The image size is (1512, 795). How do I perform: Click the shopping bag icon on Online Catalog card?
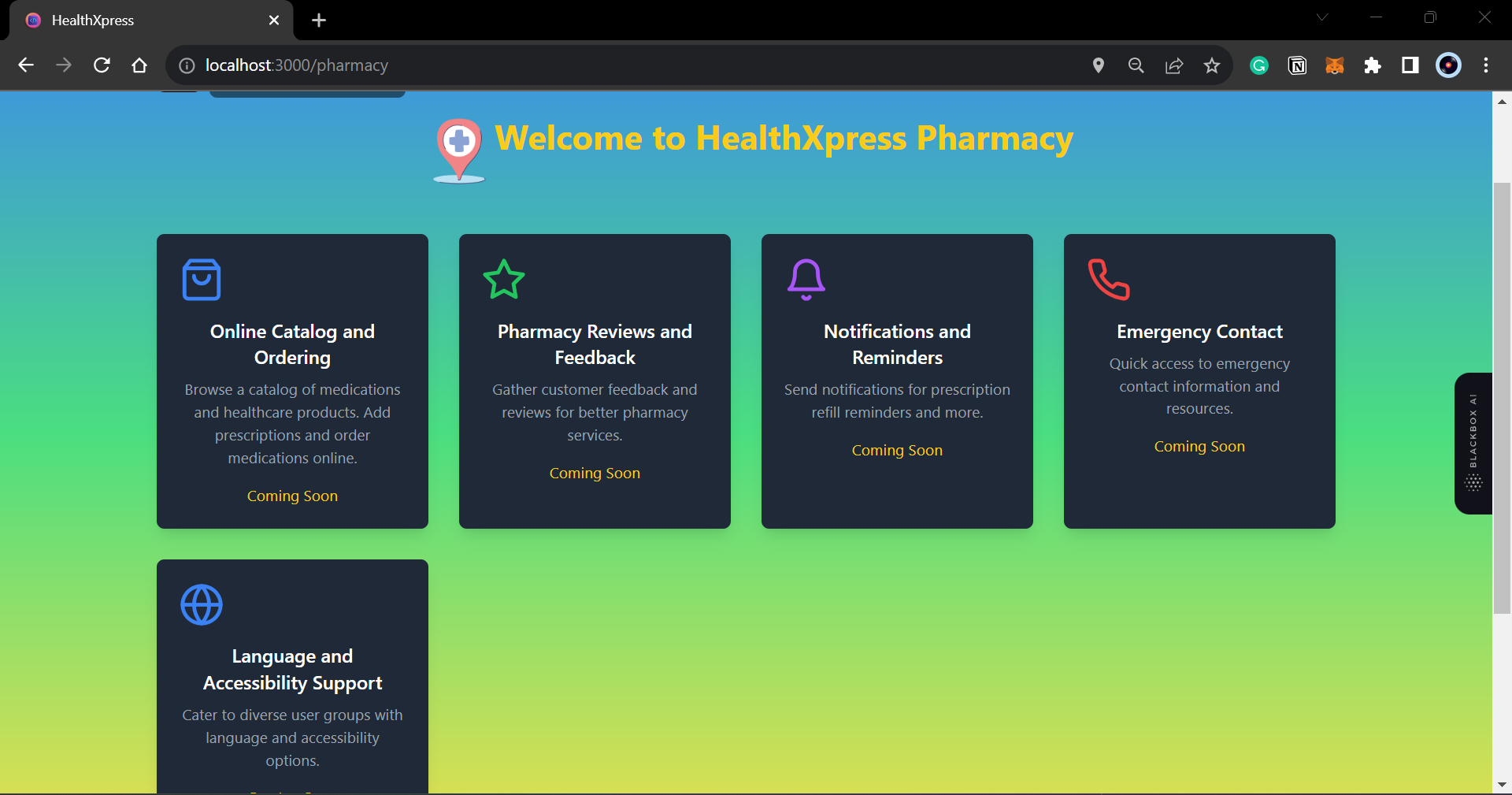(x=202, y=280)
